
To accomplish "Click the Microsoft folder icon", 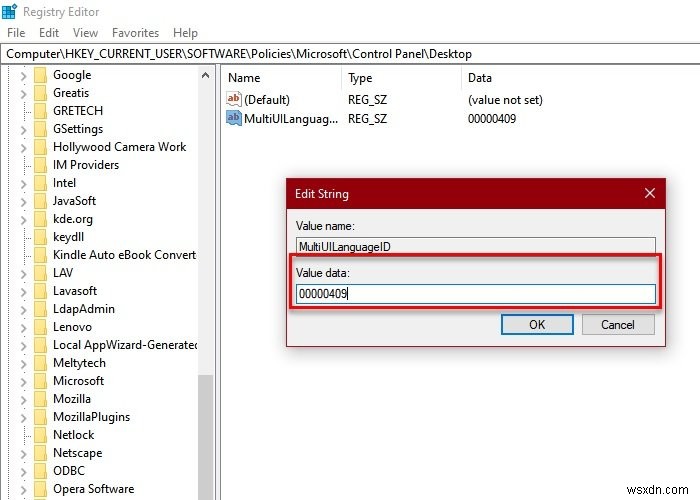I will (40, 381).
